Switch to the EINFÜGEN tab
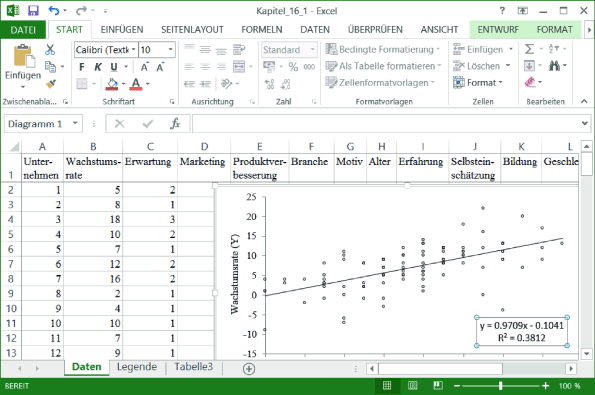Screen dimensions: 595x395 (x=121, y=30)
